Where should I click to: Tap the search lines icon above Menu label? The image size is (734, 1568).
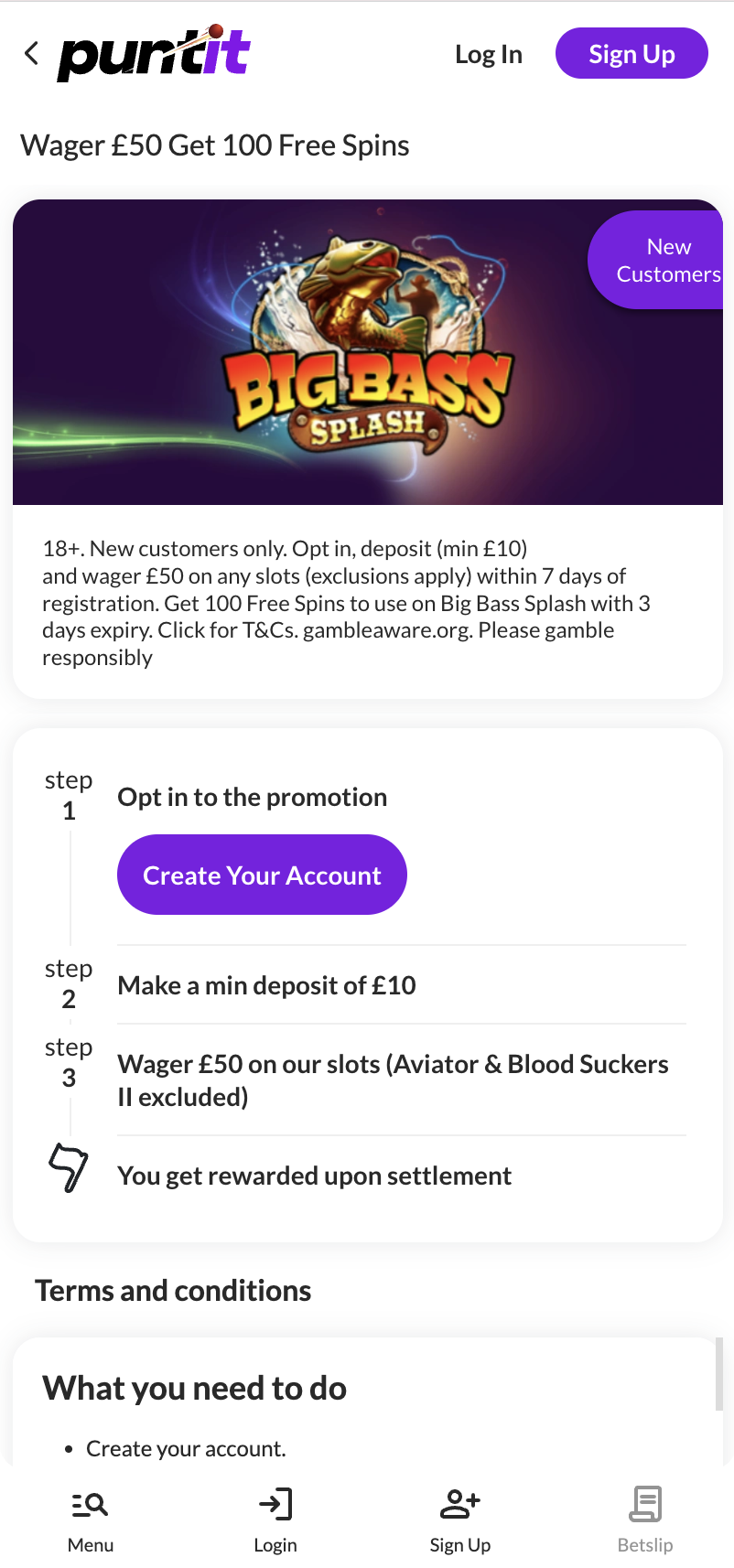coord(90,1503)
